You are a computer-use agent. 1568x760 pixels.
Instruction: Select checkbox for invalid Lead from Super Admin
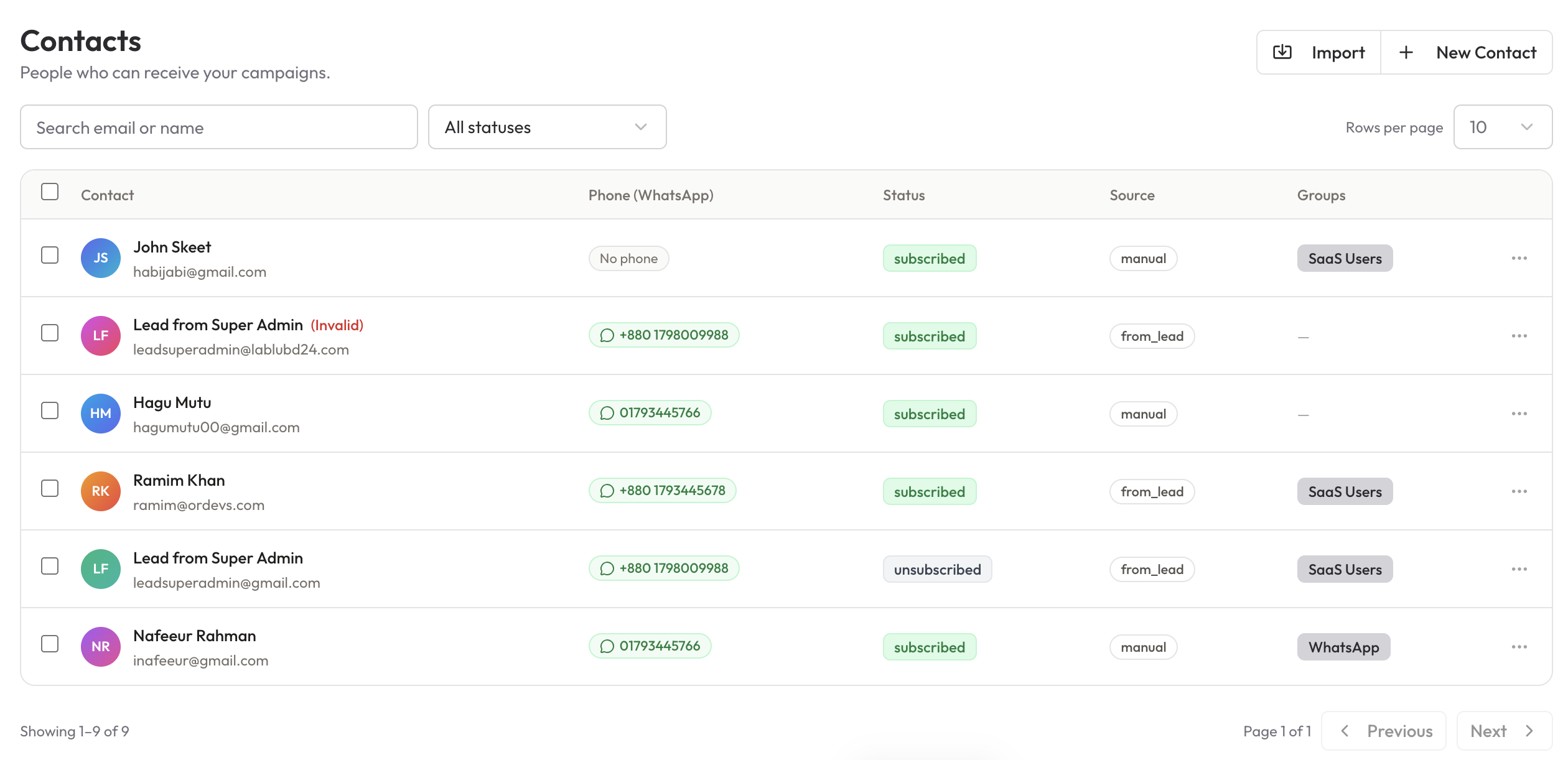click(x=50, y=333)
